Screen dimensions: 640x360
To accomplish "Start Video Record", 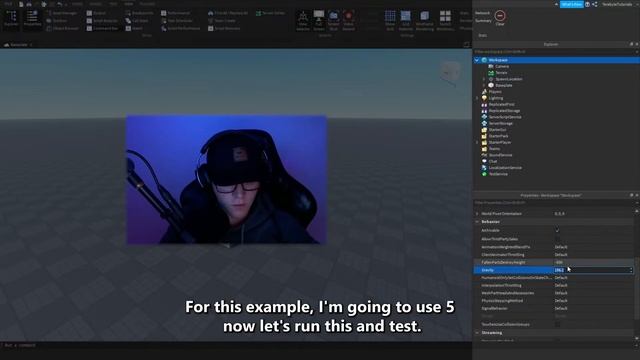I will 349,20.
